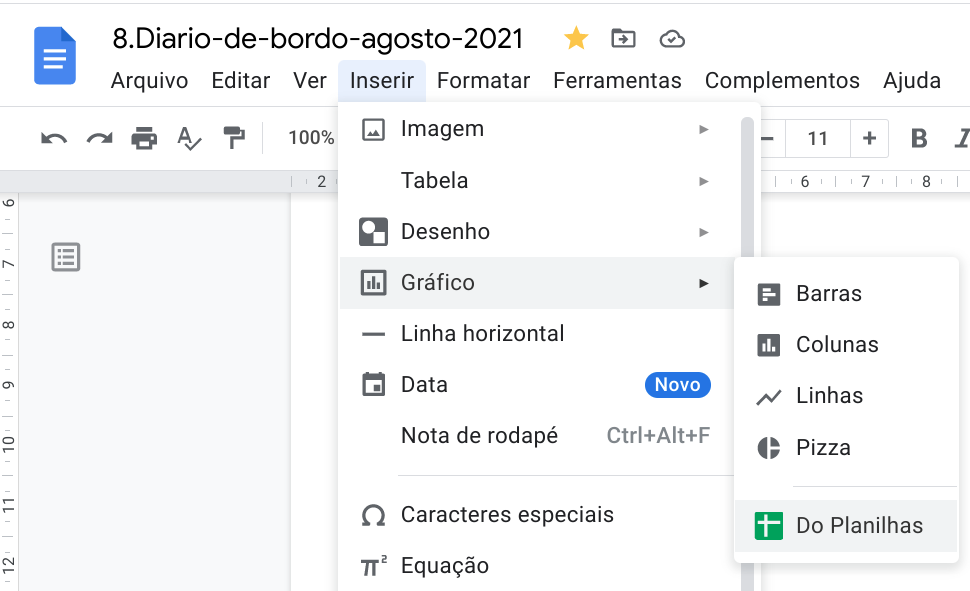
Task: Choose Do Planilhas chart option
Action: click(846, 526)
